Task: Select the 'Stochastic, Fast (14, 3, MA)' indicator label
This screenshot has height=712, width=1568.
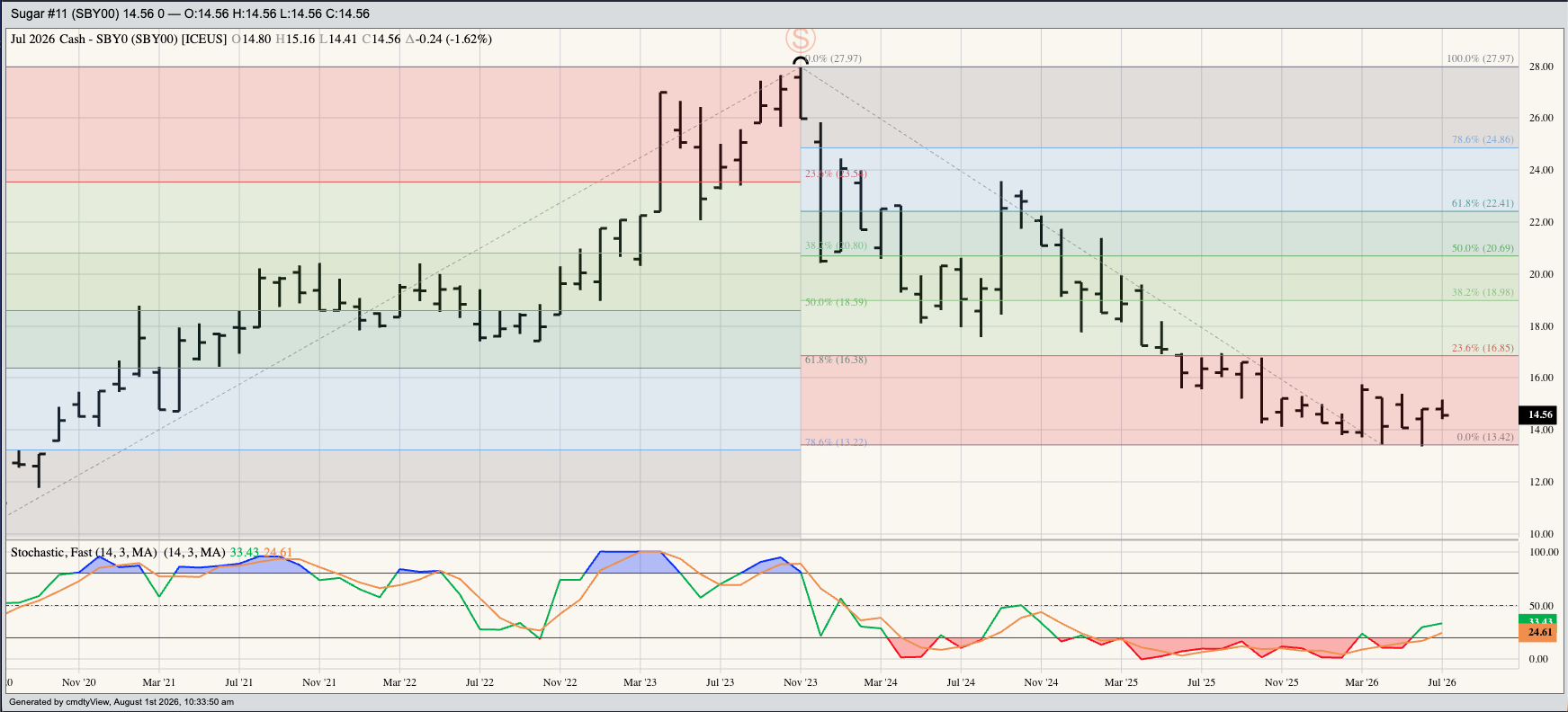Action: point(84,552)
